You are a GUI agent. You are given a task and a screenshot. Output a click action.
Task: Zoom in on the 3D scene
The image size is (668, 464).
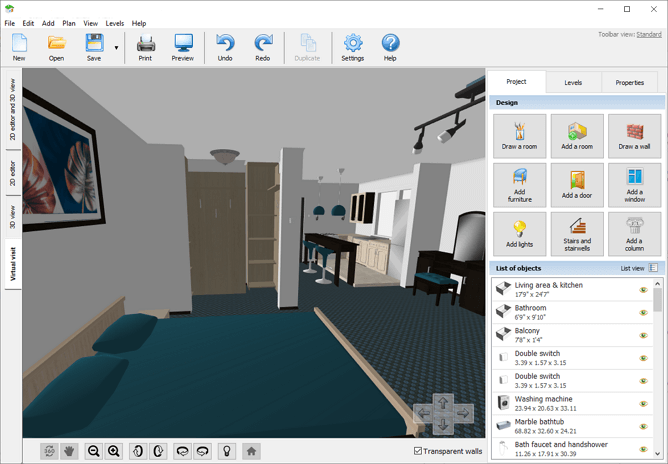pyautogui.click(x=114, y=451)
